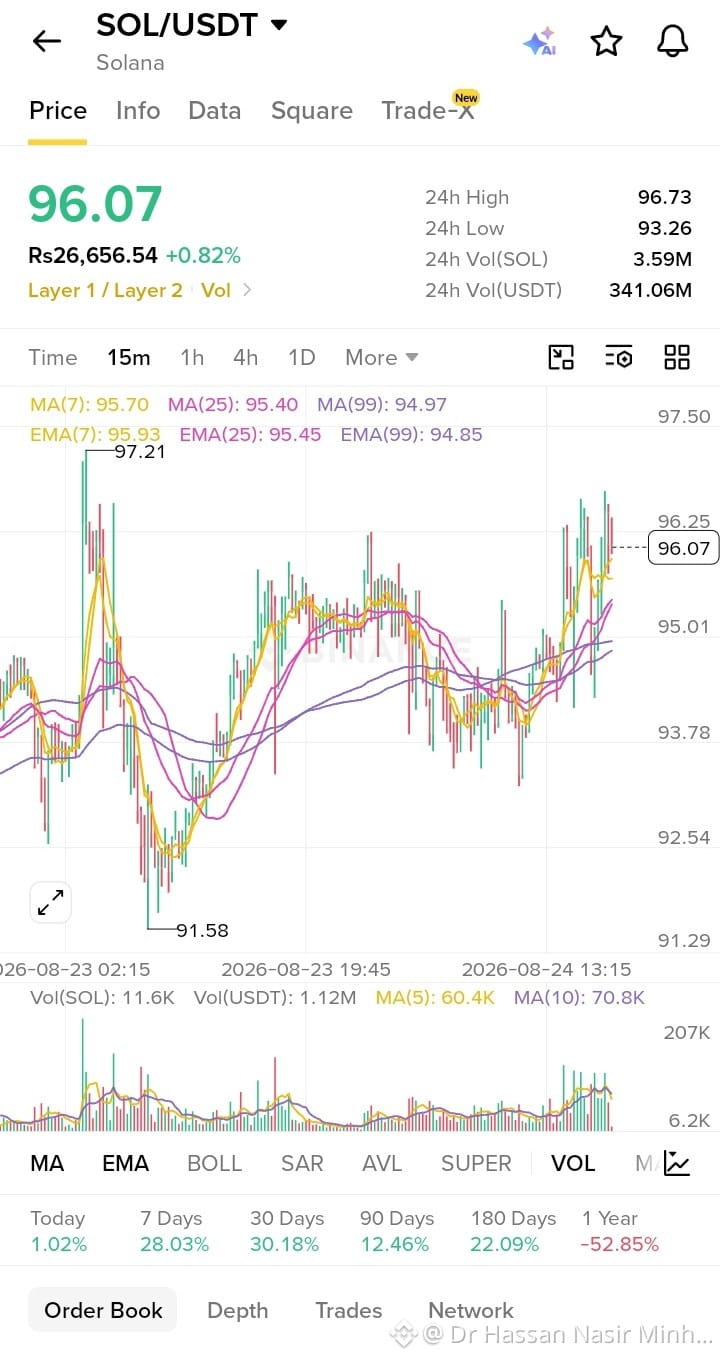Open chart settings list icon
Screen dimensions: 720x1359
tap(619, 357)
